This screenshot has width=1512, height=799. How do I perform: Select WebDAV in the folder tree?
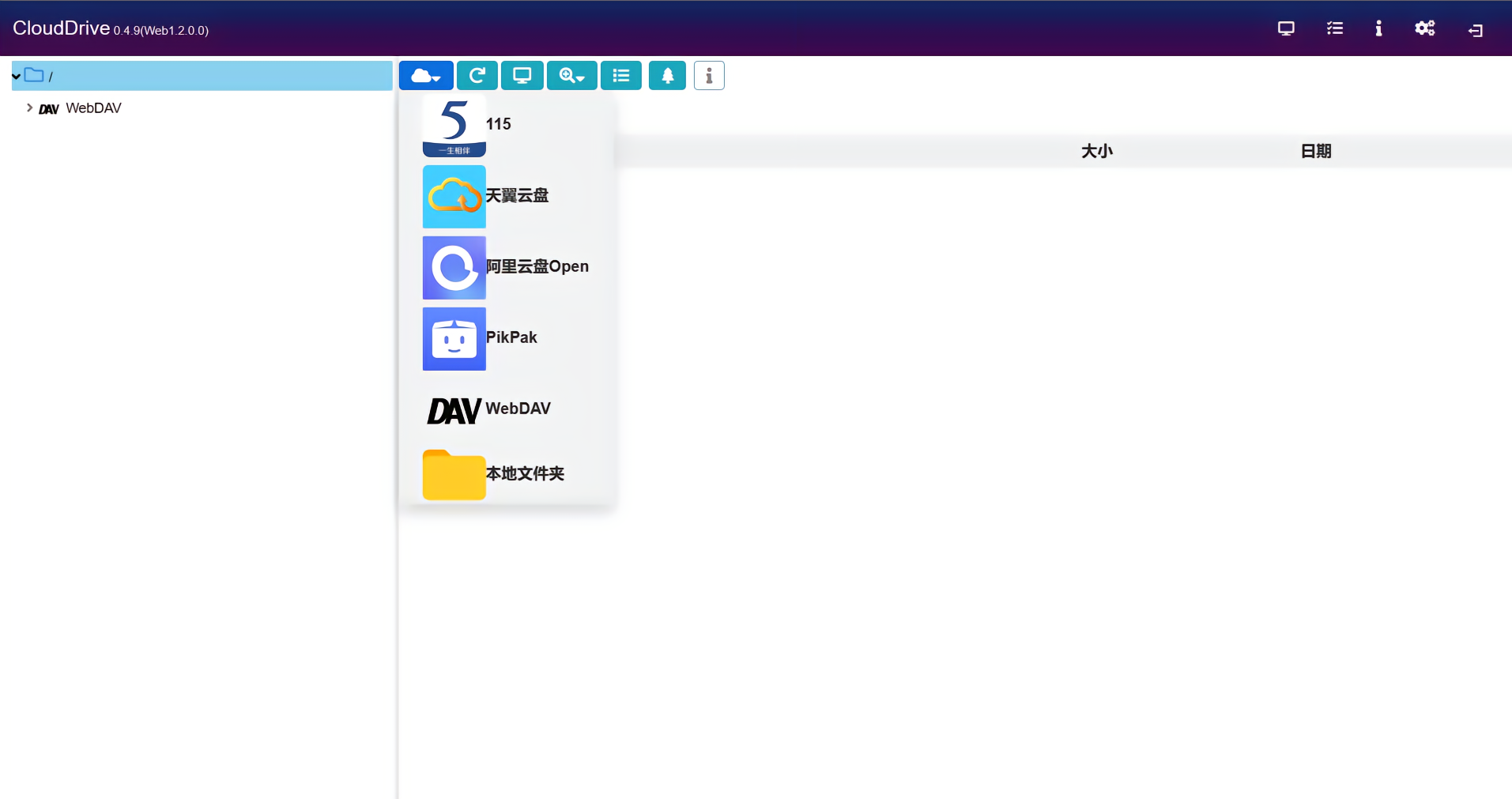pyautogui.click(x=93, y=108)
